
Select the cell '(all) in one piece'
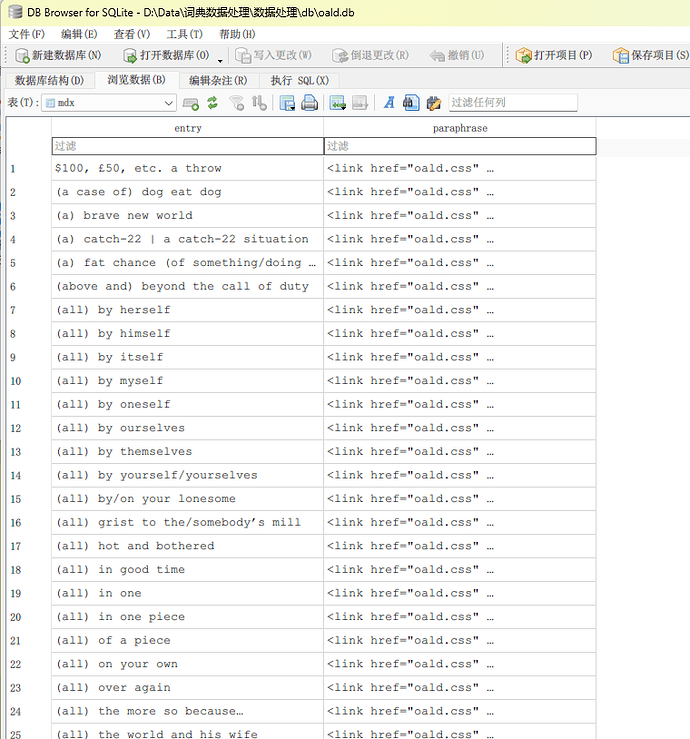(188, 616)
